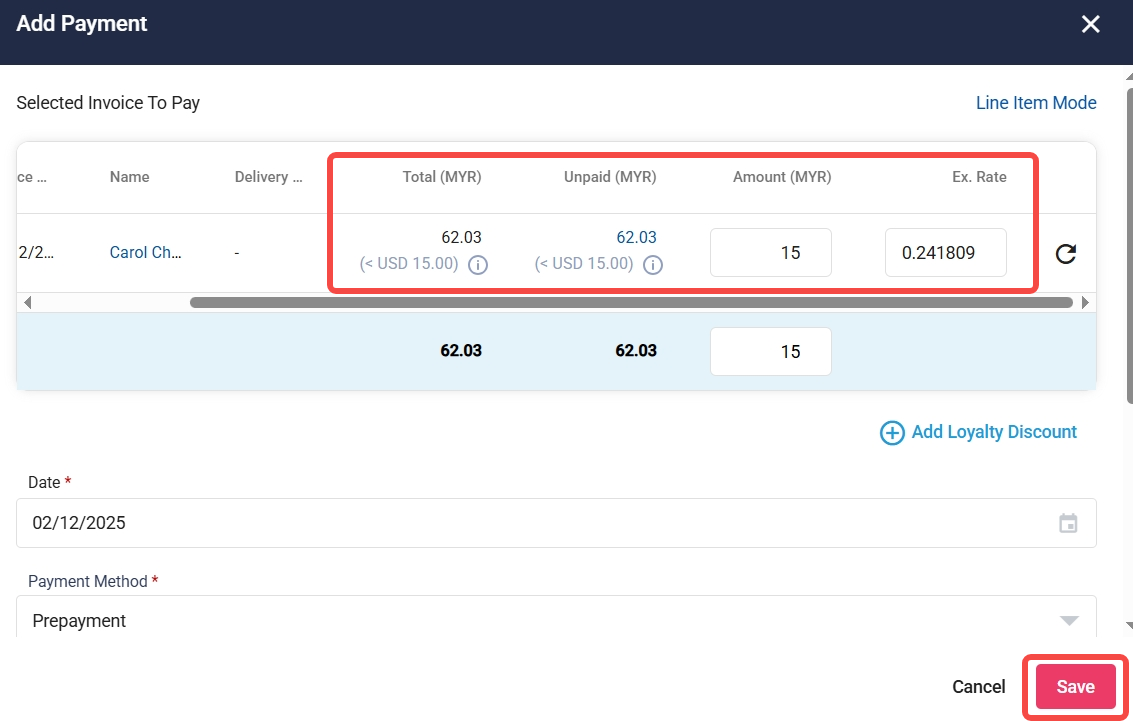Click the horizontal scrollbar thumb of the table
Image resolution: width=1133 pixels, height=727 pixels.
631,302
